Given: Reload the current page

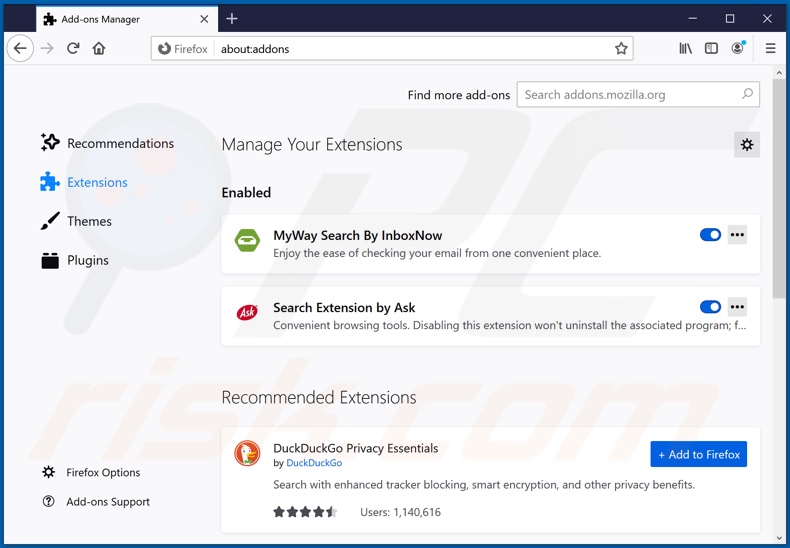Looking at the screenshot, I should click(73, 48).
